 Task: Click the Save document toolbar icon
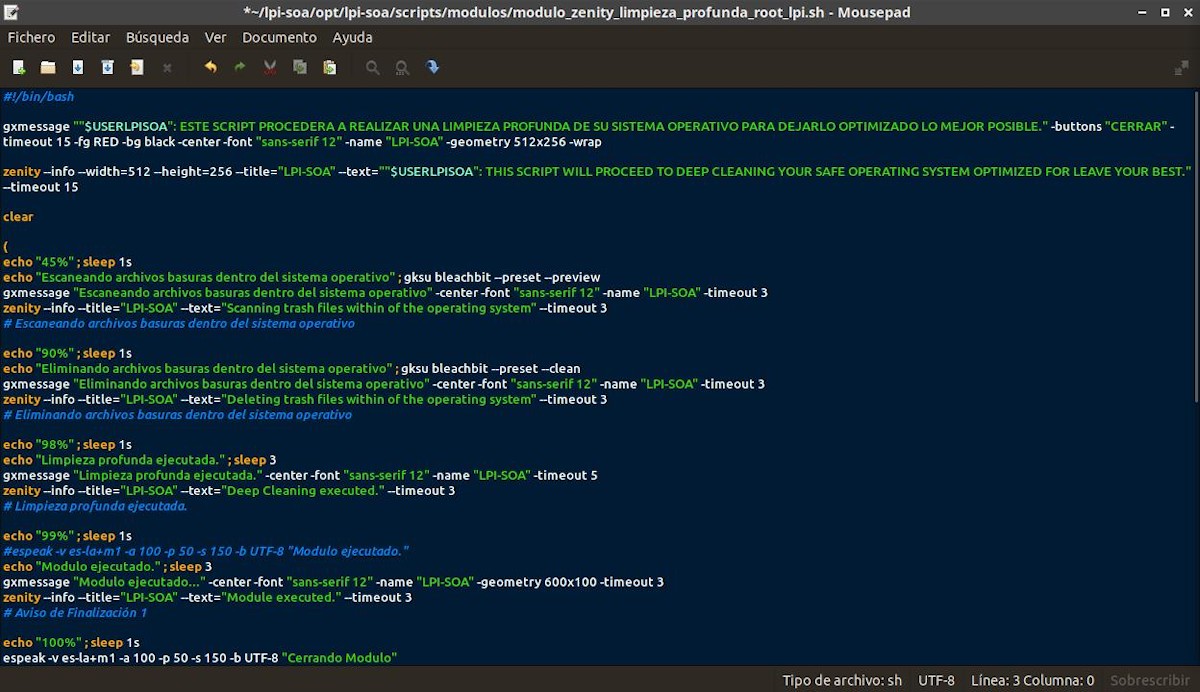[78, 68]
